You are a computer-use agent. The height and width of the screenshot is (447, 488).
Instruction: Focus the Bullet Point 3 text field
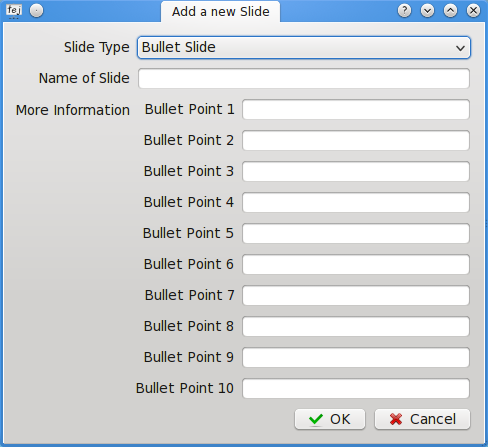point(356,171)
